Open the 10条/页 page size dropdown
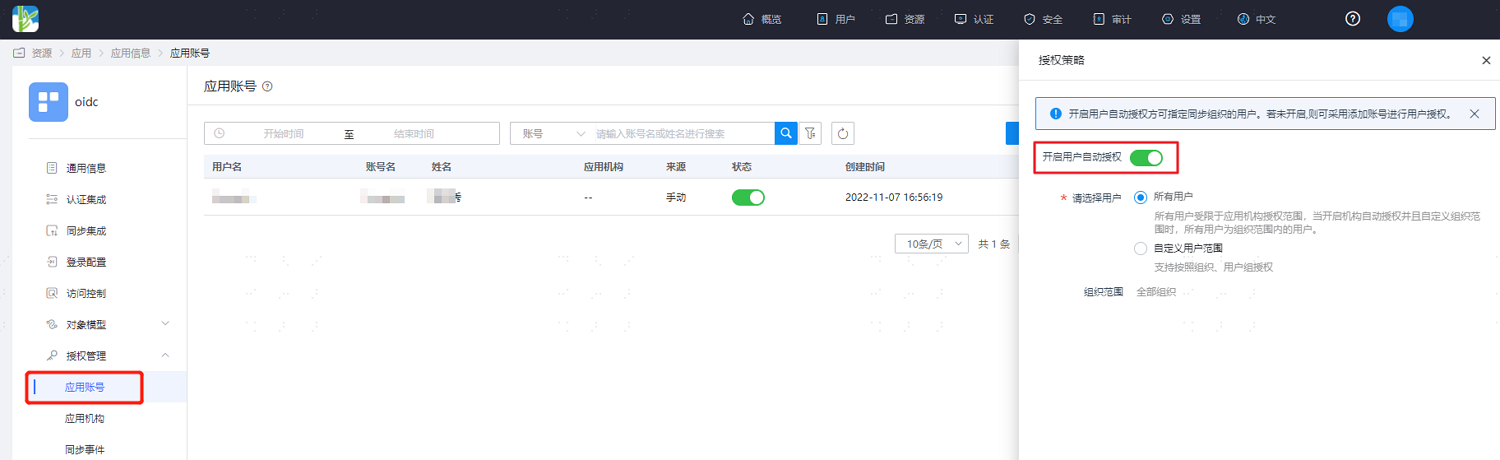The width and height of the screenshot is (1500, 460). [x=932, y=243]
